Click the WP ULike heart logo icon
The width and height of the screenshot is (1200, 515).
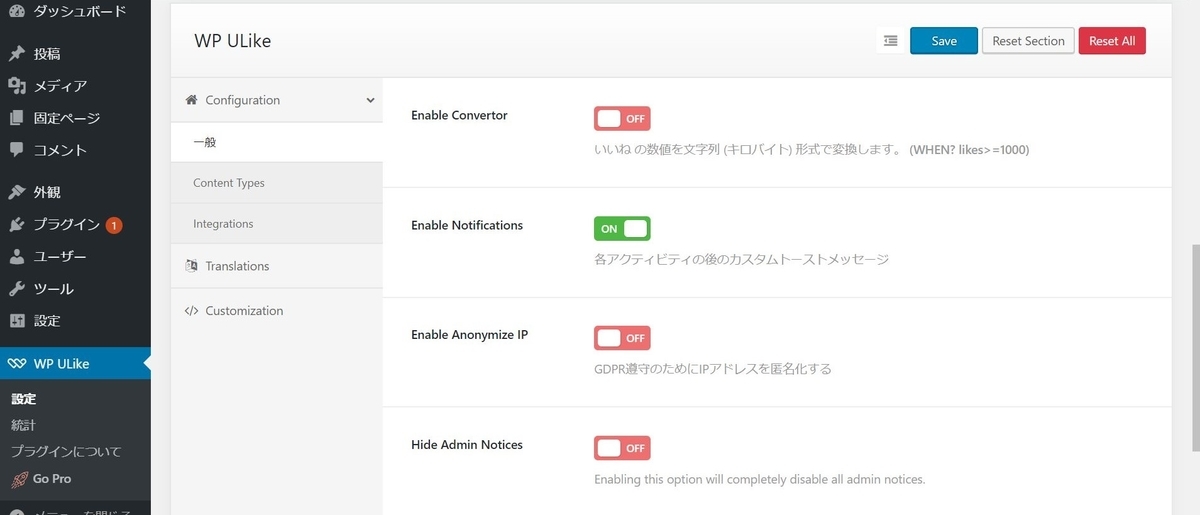[x=17, y=364]
